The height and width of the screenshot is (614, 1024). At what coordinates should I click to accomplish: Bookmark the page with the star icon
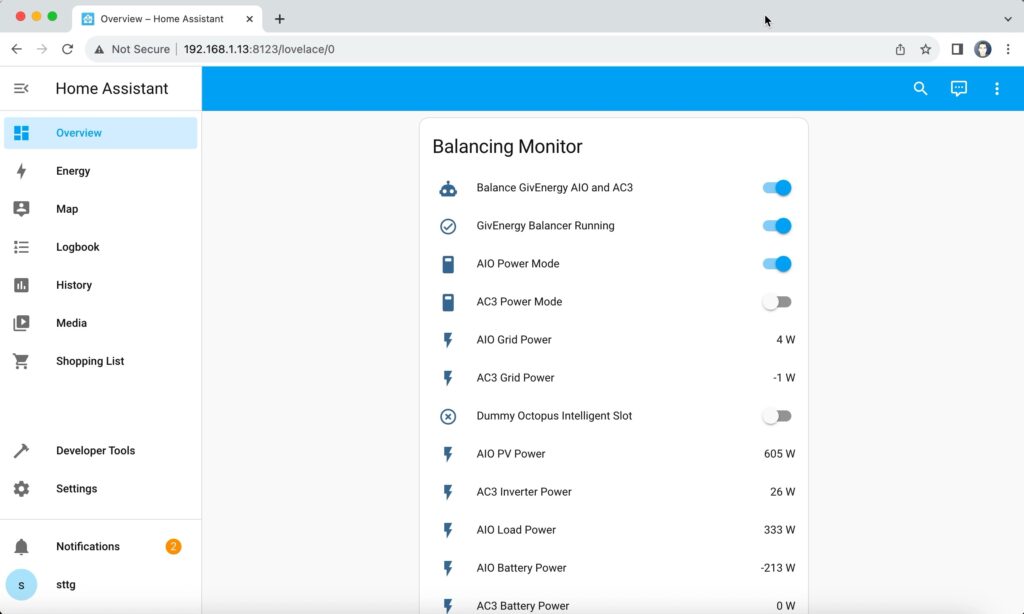click(x=925, y=49)
